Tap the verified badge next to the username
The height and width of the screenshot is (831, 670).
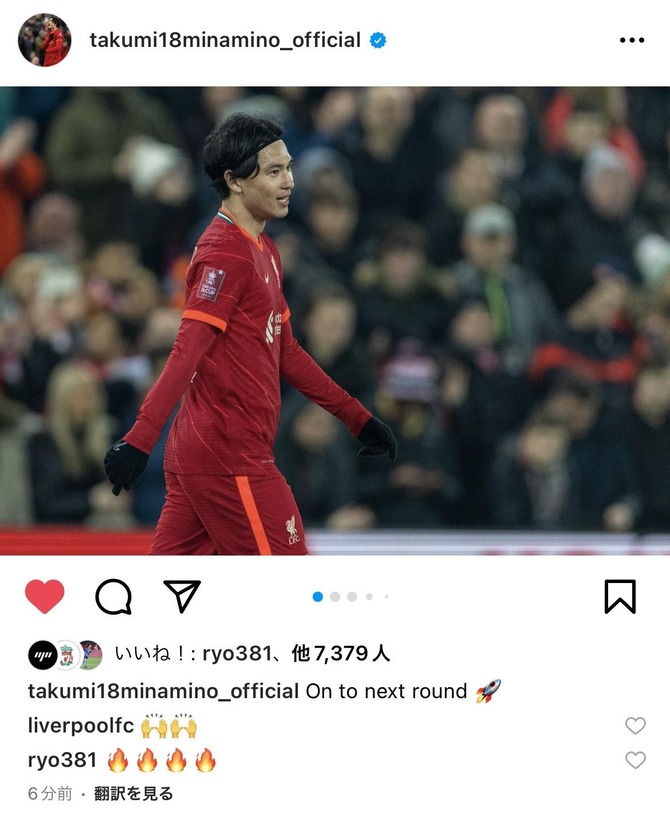[378, 40]
